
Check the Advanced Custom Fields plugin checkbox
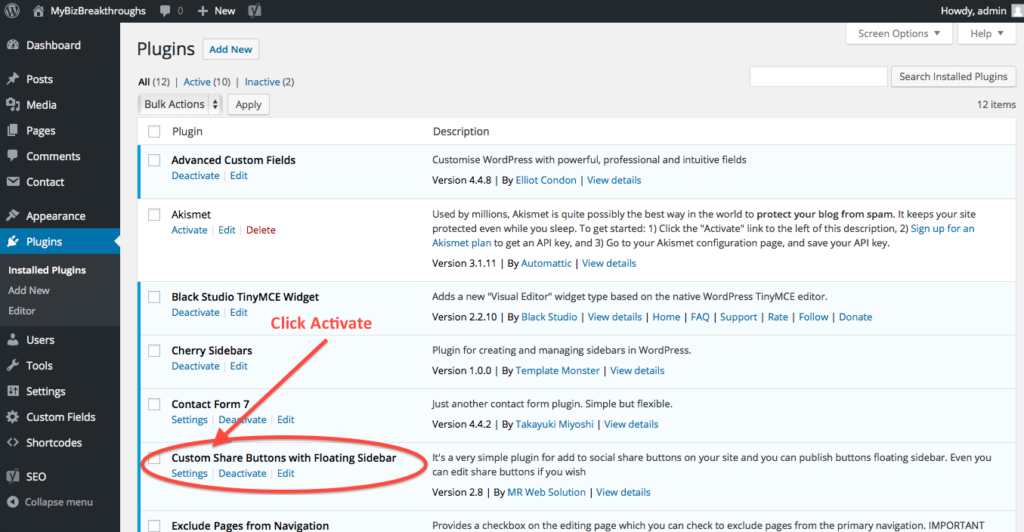click(154, 160)
